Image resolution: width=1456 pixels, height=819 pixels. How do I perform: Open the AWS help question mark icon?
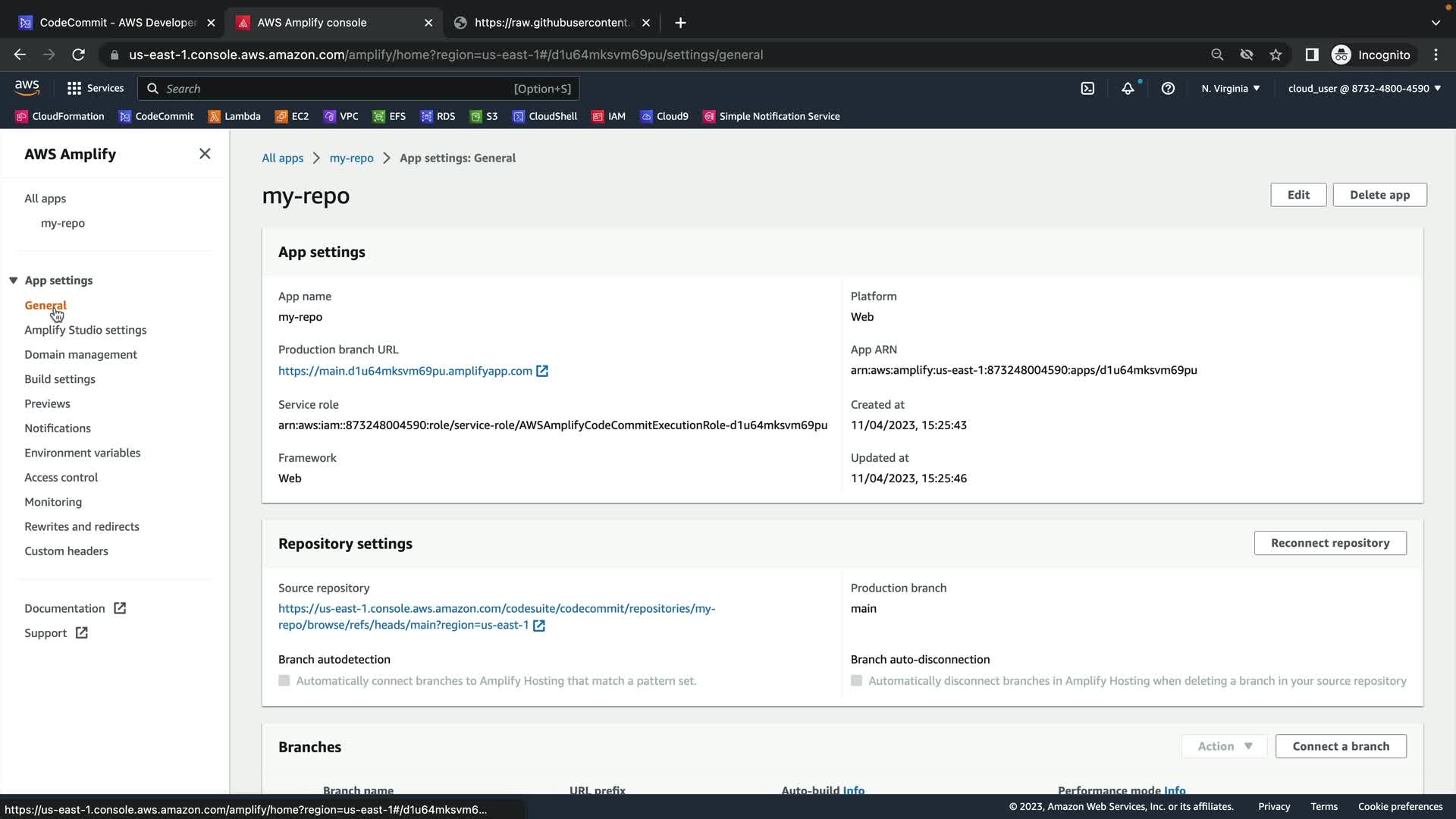click(x=1168, y=89)
